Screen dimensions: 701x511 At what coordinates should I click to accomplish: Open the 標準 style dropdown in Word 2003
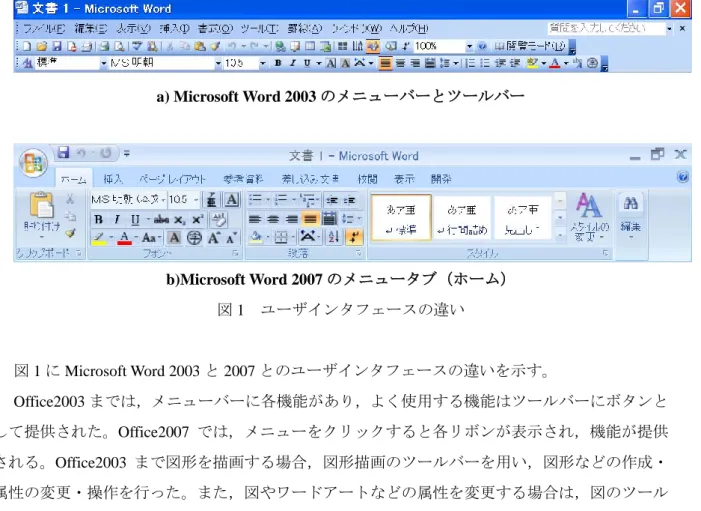pos(103,63)
